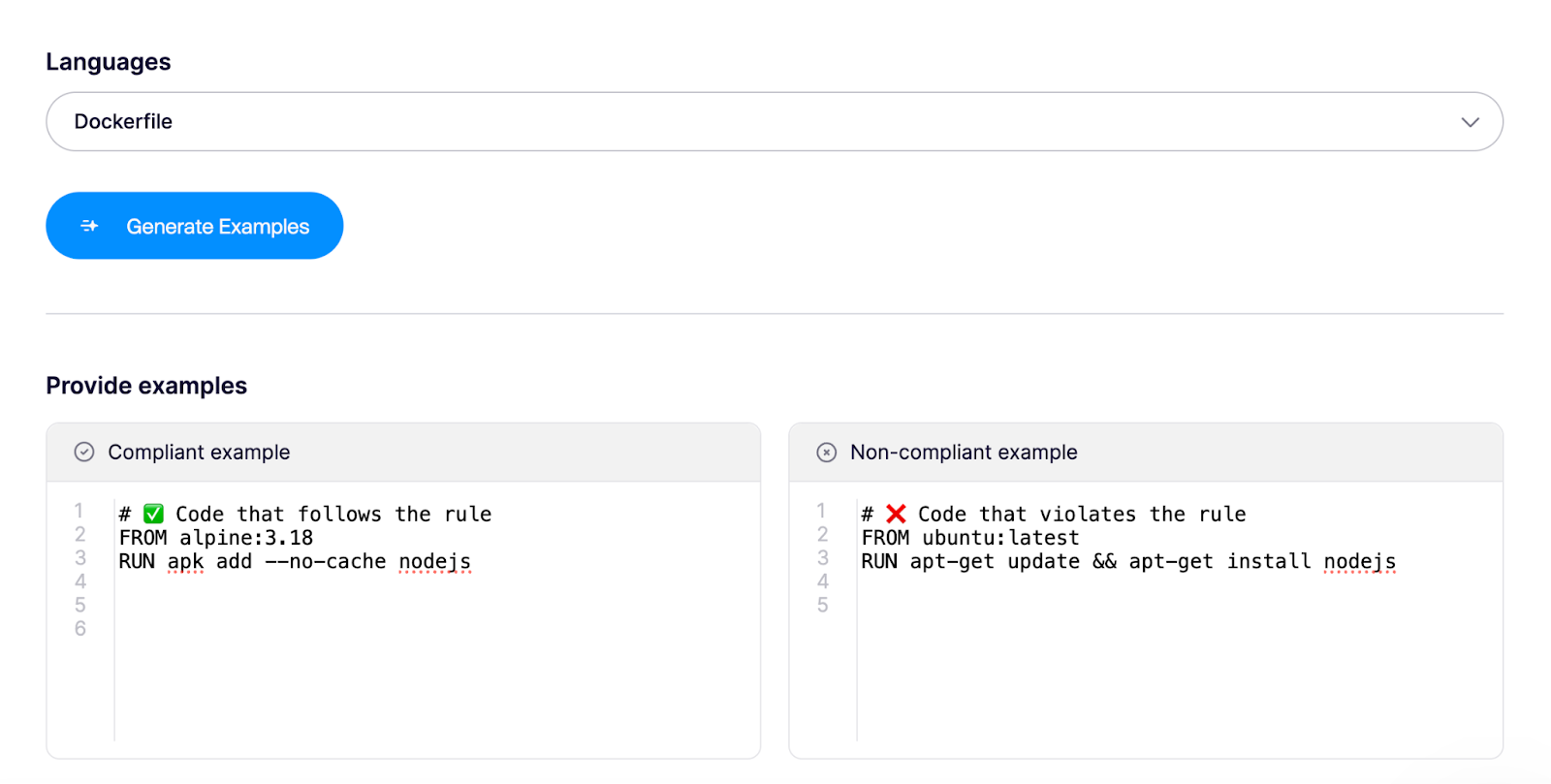This screenshot has height=784, width=1551.
Task: Click the chevron arrow of Languages dropdown
Action: tap(1471, 122)
